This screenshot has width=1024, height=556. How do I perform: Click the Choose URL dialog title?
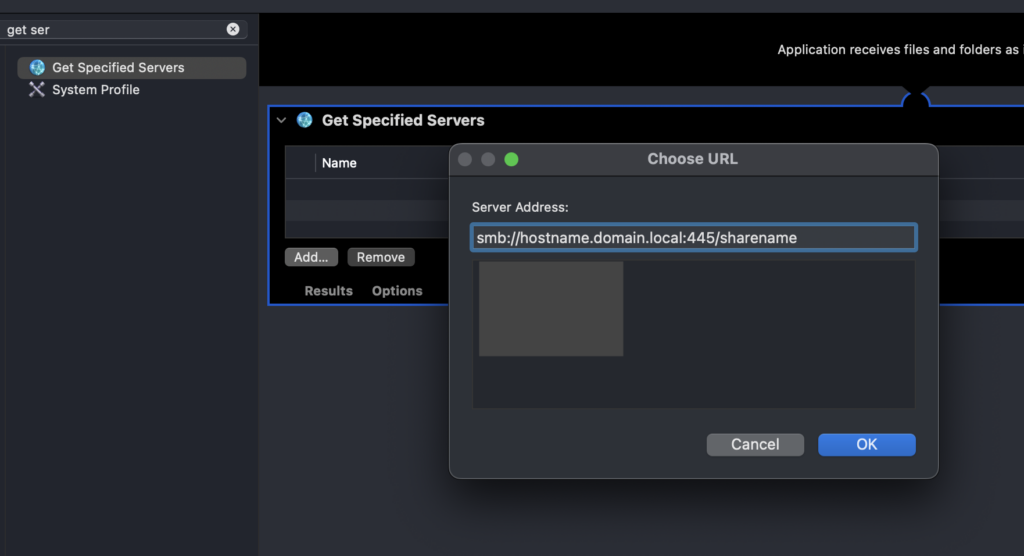click(692, 159)
